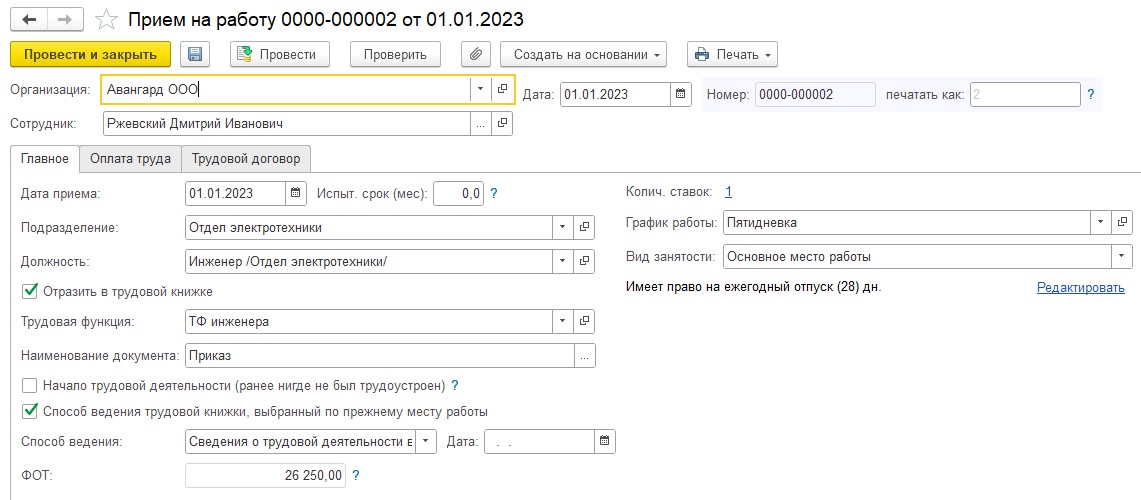Switch to Трудовой договор tab

click(x=246, y=159)
